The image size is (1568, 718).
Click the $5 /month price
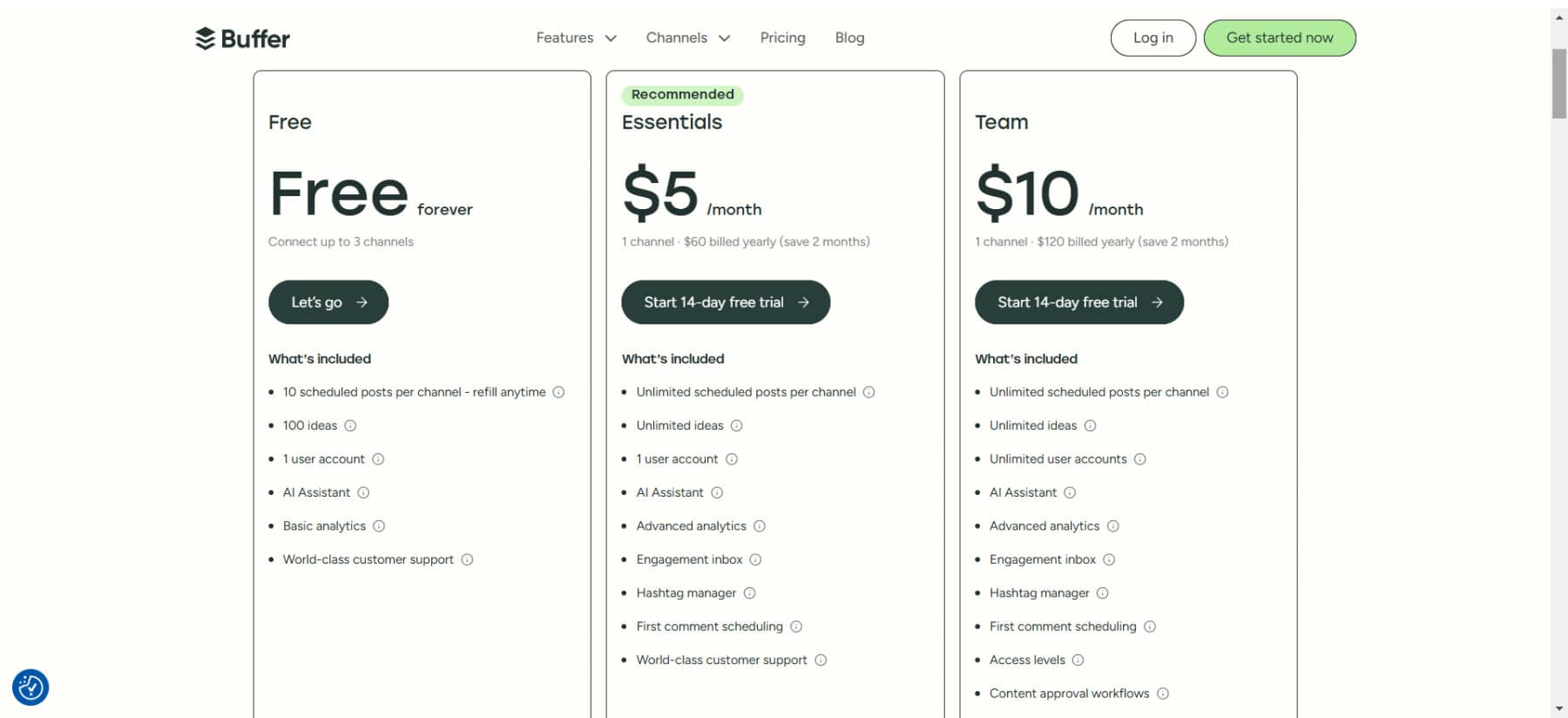click(693, 193)
